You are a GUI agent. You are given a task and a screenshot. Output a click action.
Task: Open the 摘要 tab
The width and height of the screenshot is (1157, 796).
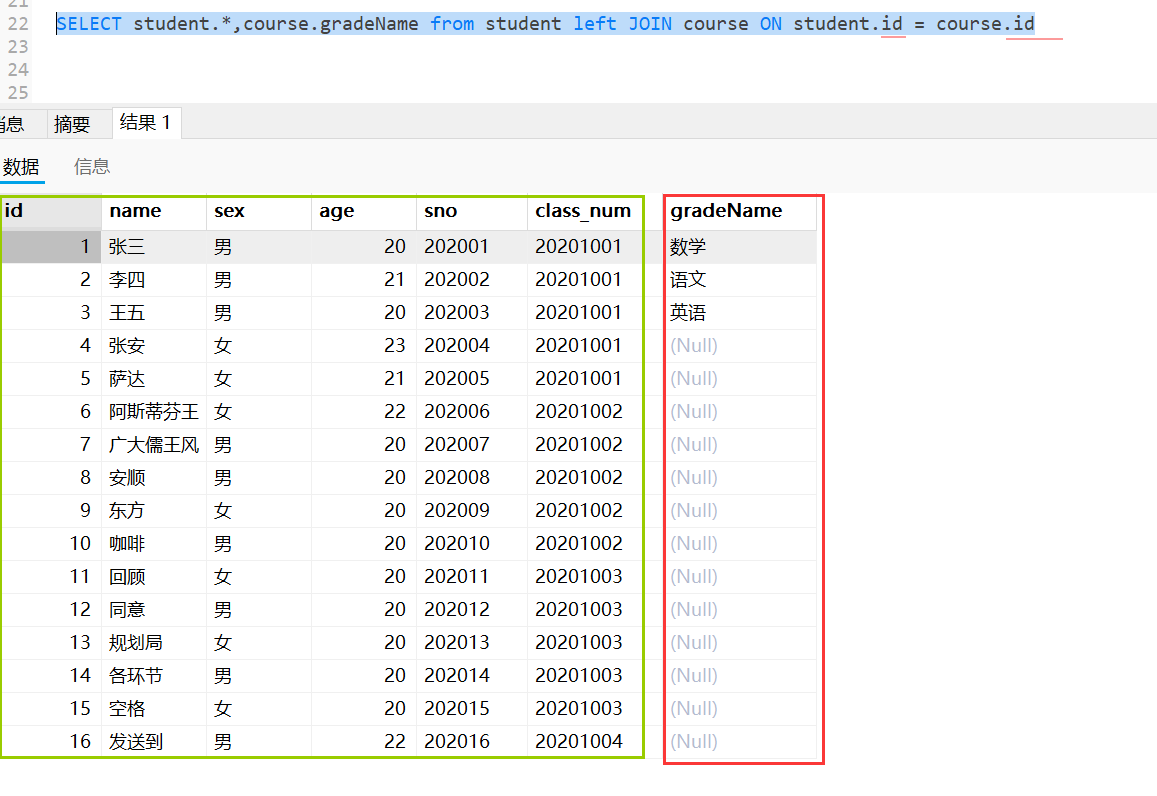72,123
